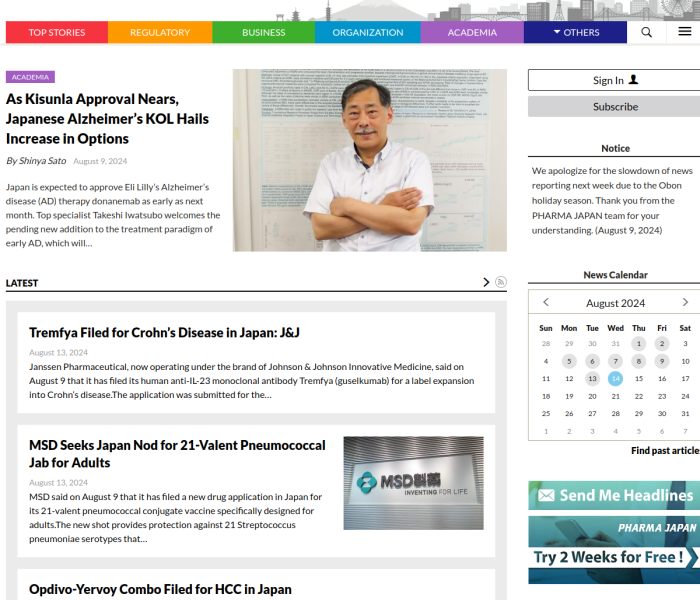The image size is (700, 600).
Task: Click the purple Academia category tag
Action: tap(30, 77)
